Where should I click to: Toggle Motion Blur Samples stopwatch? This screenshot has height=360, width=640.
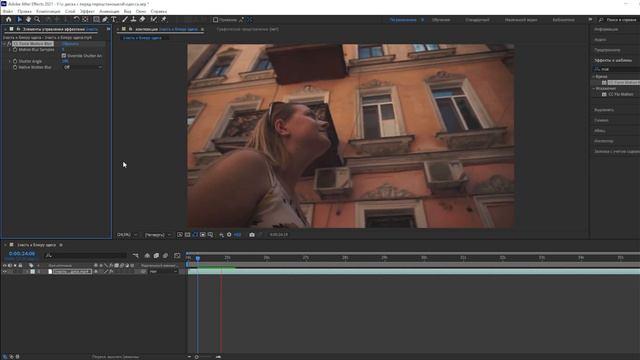[15, 49]
